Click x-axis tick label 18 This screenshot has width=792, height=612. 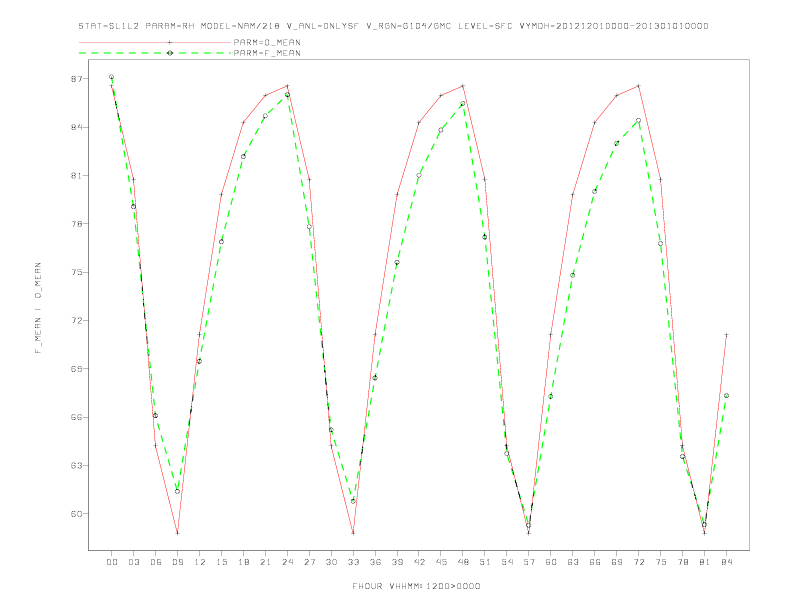click(x=243, y=562)
